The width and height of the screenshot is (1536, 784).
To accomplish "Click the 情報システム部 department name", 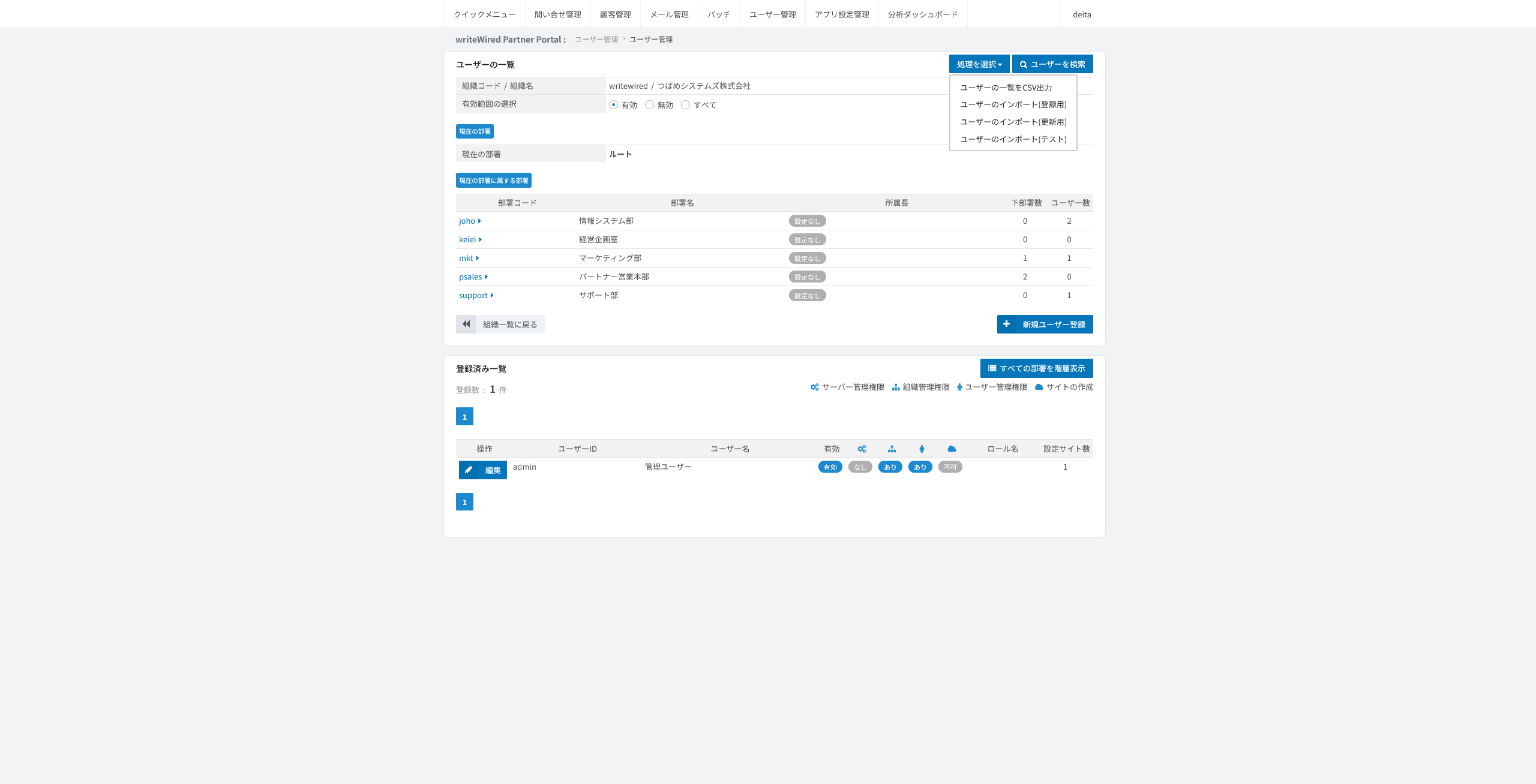I will [606, 221].
